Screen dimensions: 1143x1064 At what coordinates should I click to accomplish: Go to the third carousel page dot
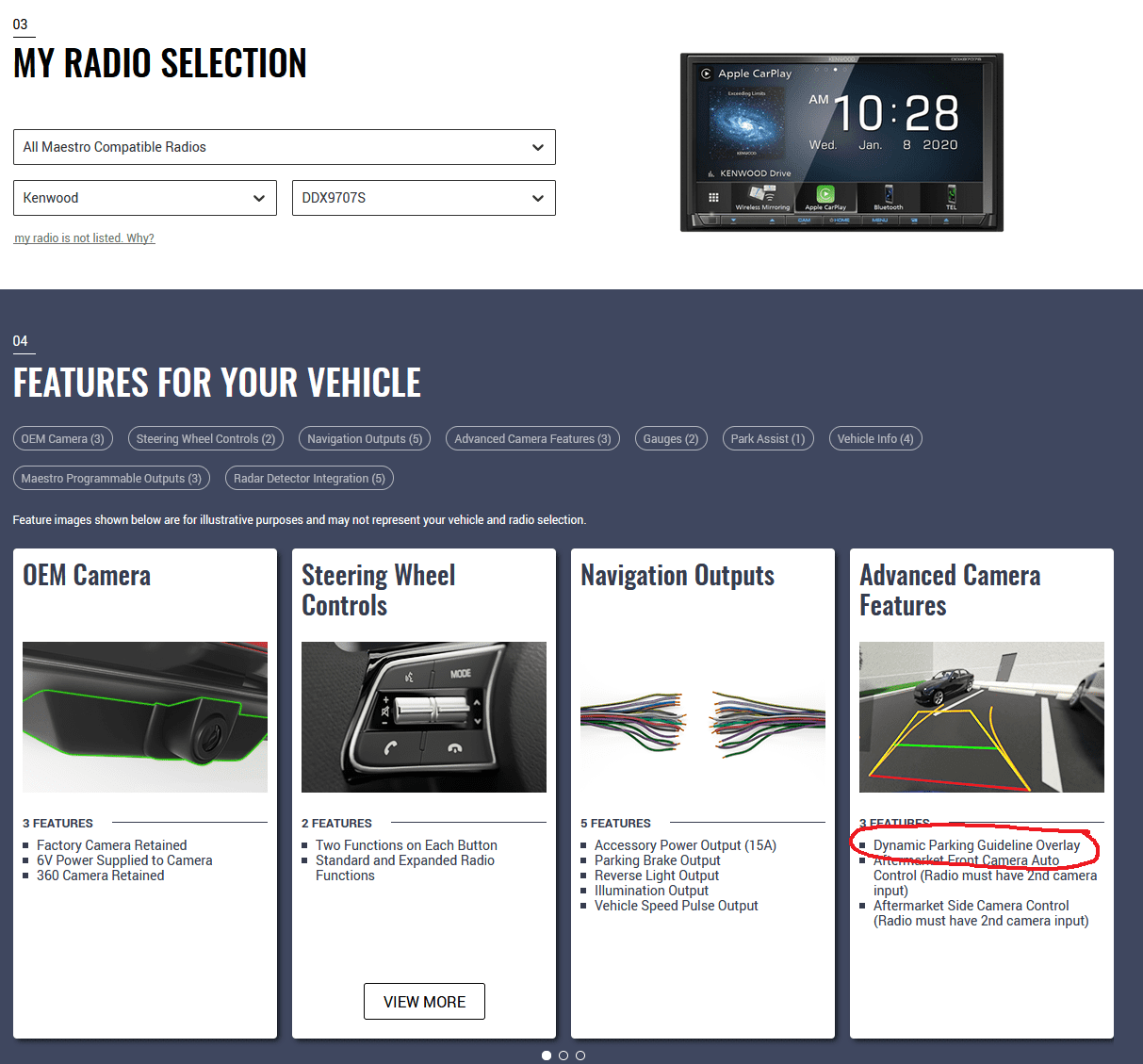tap(580, 1056)
